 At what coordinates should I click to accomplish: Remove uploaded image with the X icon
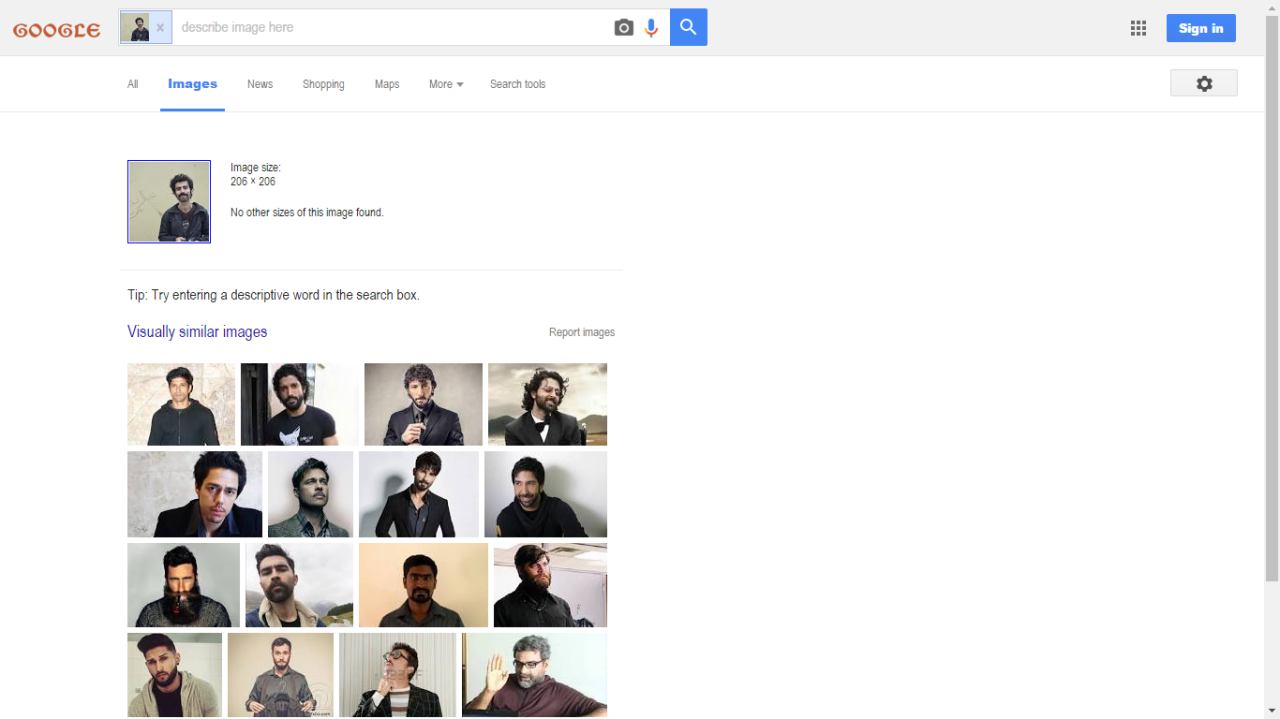160,28
